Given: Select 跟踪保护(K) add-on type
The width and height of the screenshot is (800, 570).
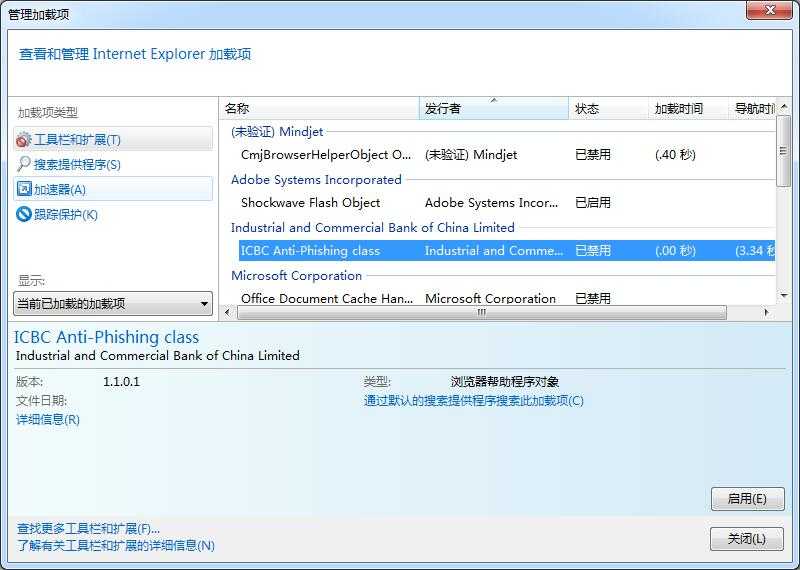Looking at the screenshot, I should click(x=113, y=214).
